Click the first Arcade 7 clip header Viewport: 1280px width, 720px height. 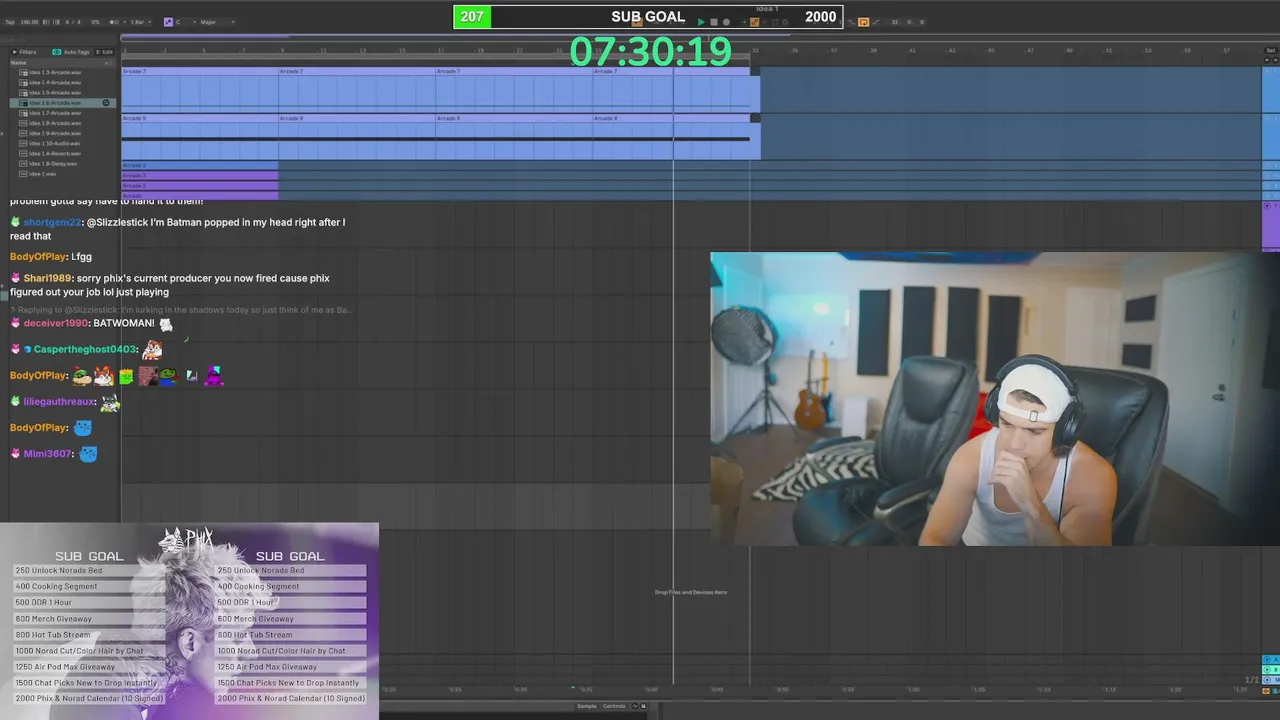pos(199,71)
